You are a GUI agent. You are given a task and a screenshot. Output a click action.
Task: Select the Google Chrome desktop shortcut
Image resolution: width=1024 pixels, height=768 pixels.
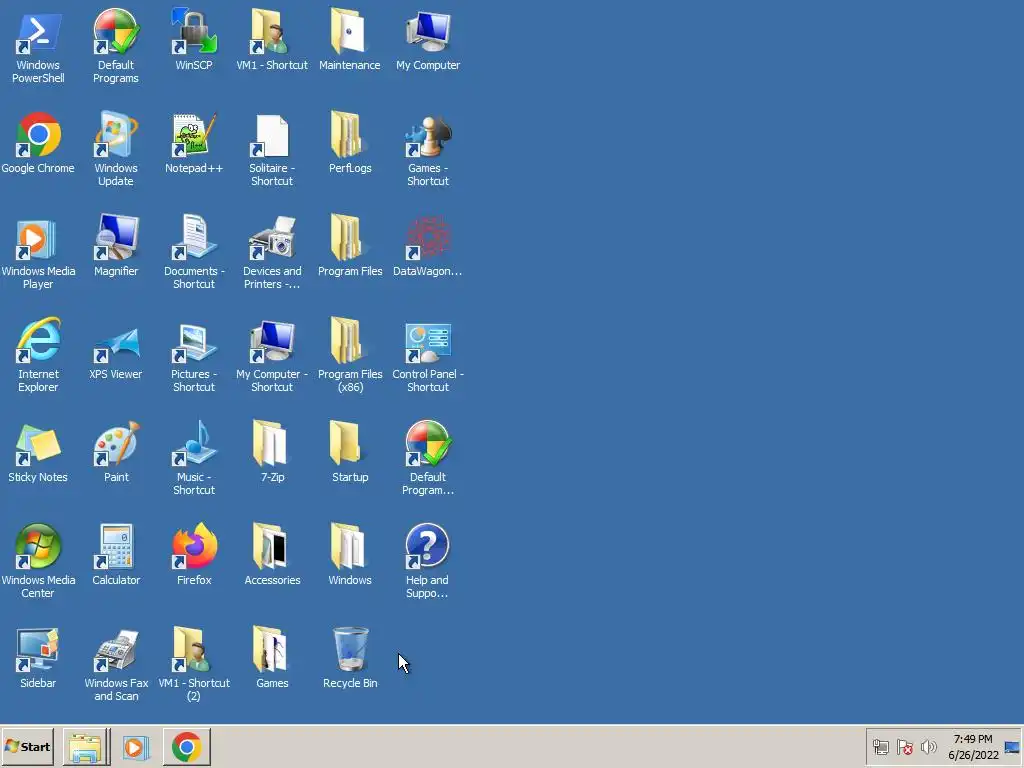pyautogui.click(x=38, y=135)
